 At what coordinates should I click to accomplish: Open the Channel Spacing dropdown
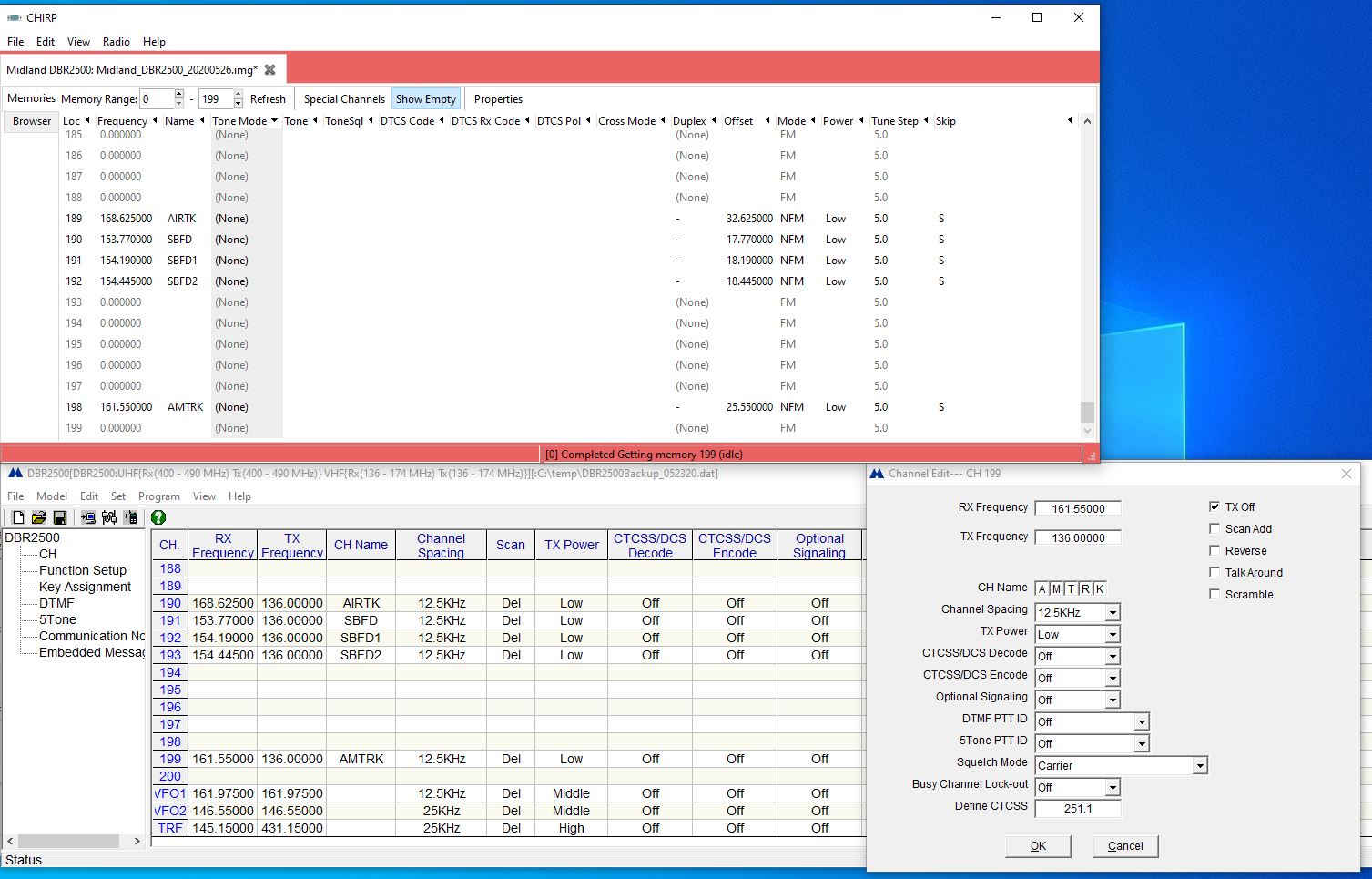pos(1113,613)
